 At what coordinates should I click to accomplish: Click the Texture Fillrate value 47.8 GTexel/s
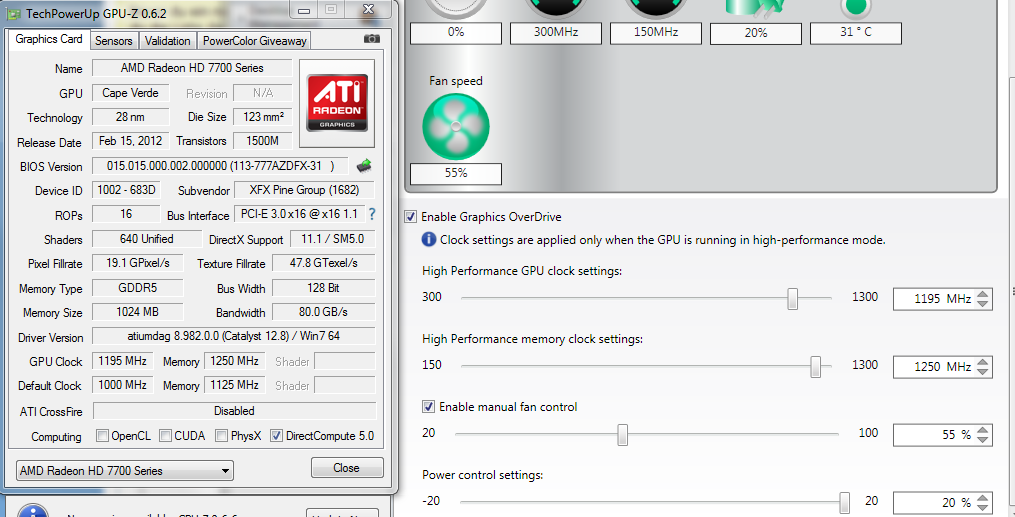pyautogui.click(x=323, y=263)
